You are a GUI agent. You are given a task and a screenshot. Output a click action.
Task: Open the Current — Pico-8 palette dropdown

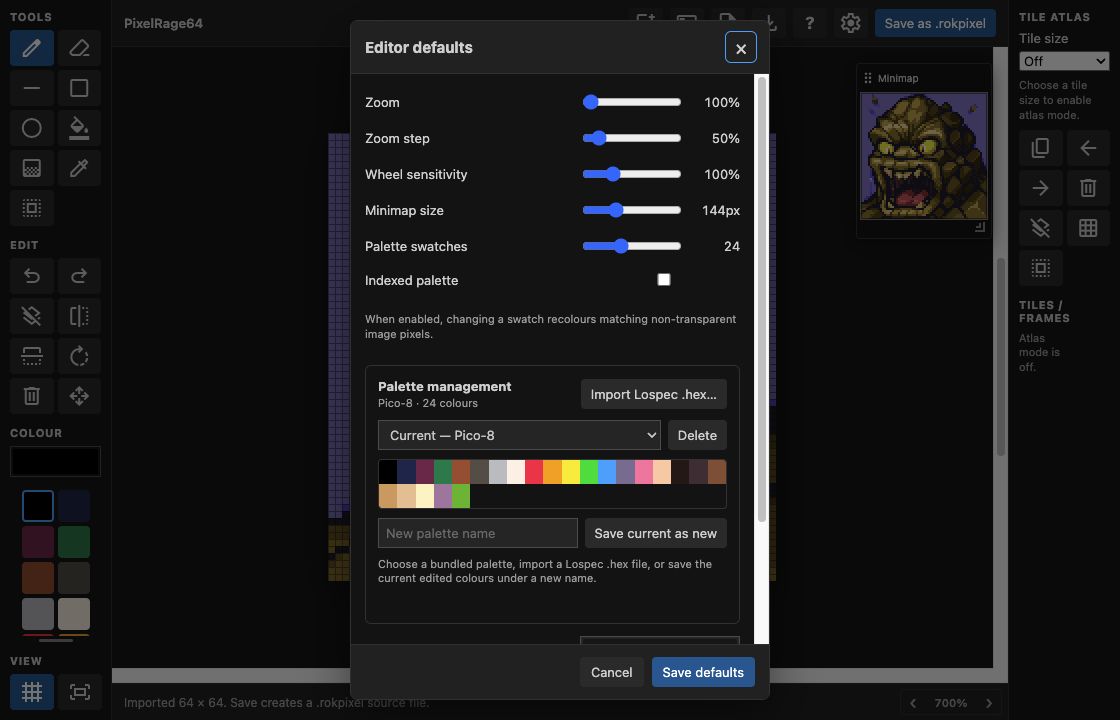click(519, 435)
